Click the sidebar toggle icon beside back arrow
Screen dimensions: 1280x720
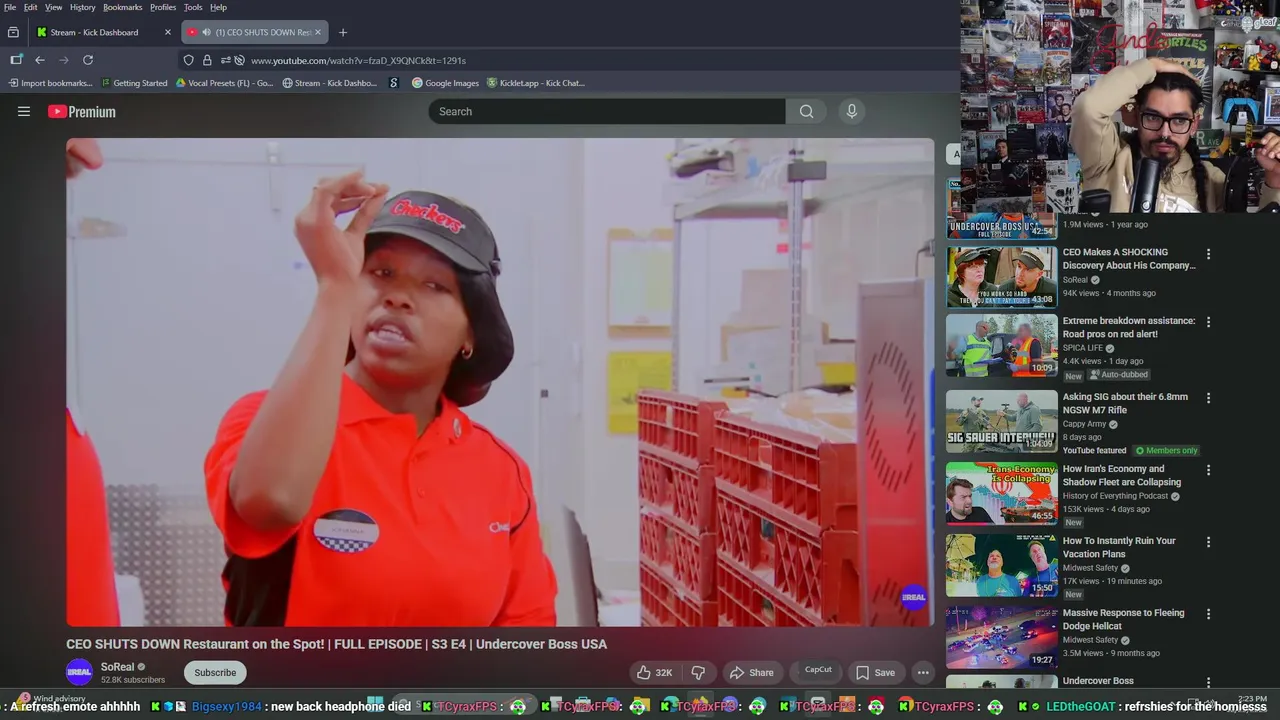tap(16, 60)
